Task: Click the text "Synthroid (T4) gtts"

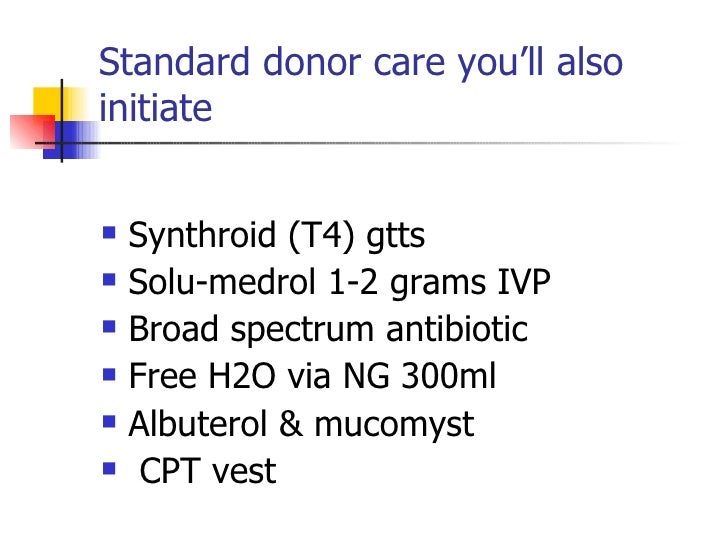Action: click(277, 235)
